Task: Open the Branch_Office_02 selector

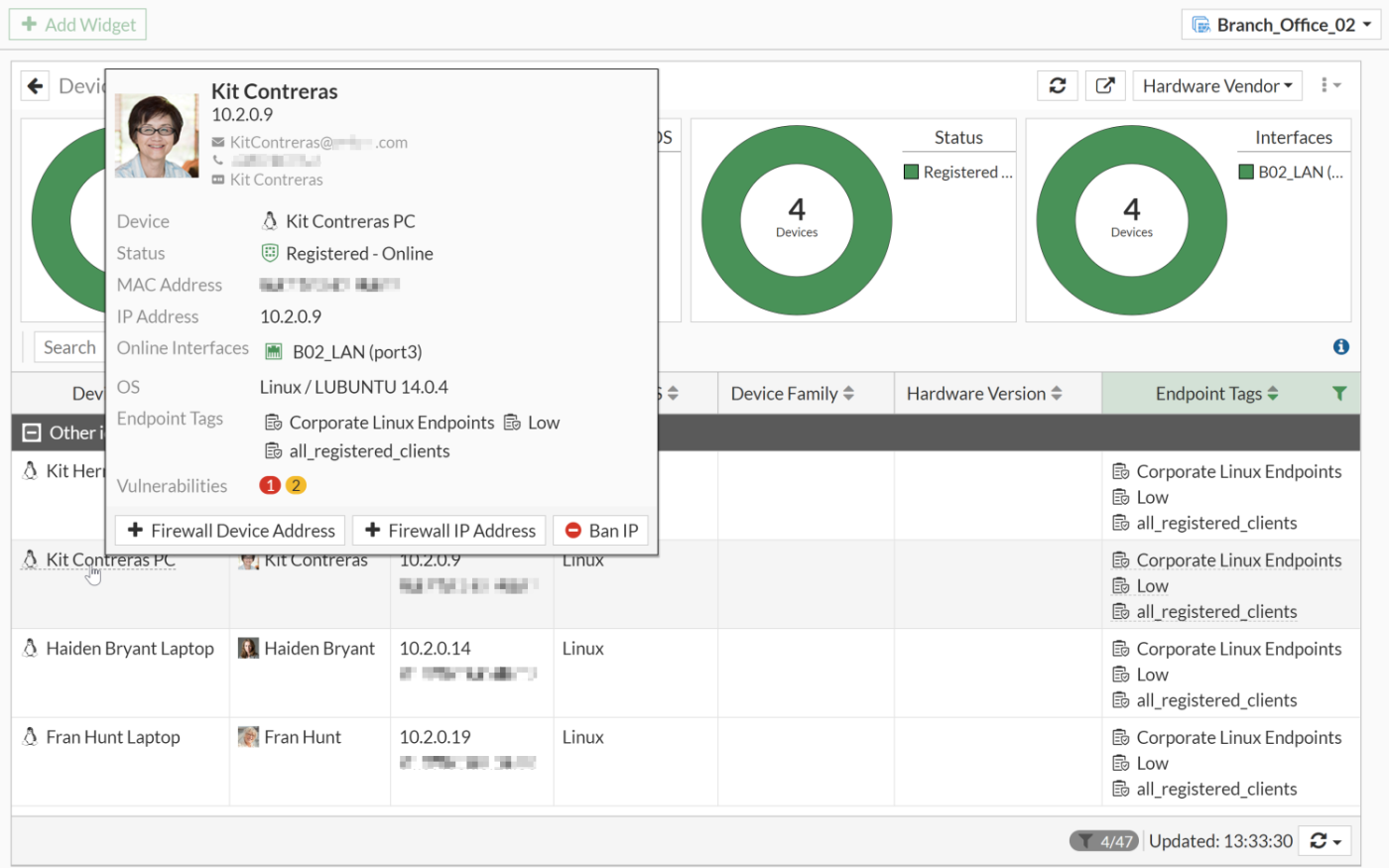Action: 1279,24
